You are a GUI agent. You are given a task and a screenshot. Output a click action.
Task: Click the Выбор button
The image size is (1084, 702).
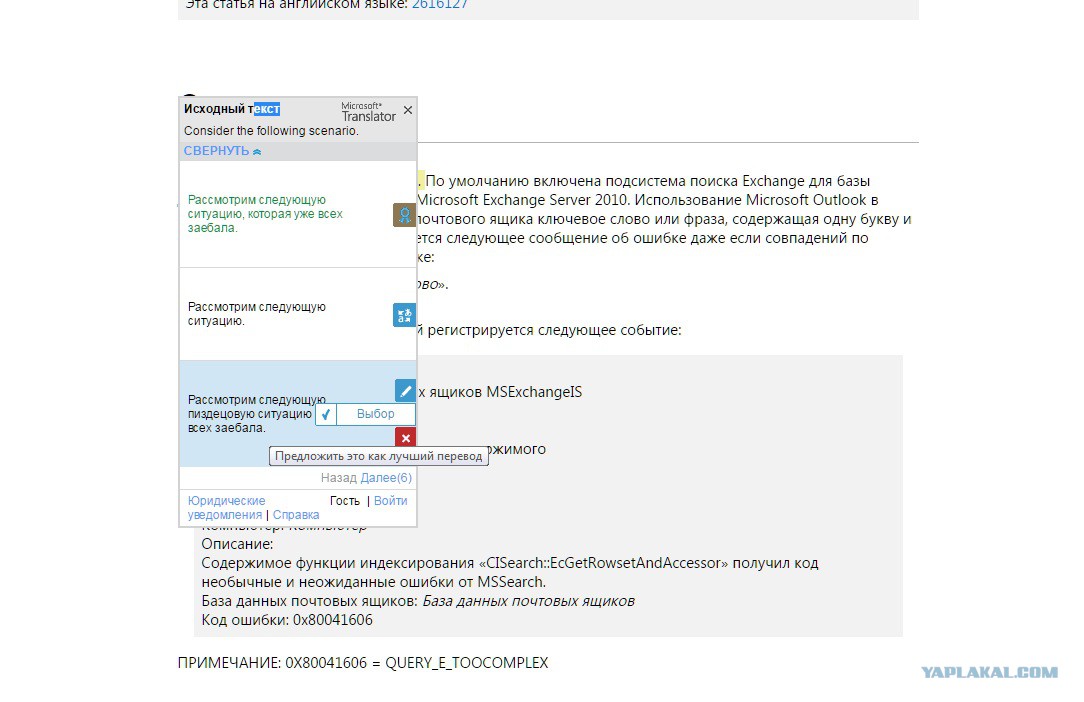pyautogui.click(x=375, y=414)
